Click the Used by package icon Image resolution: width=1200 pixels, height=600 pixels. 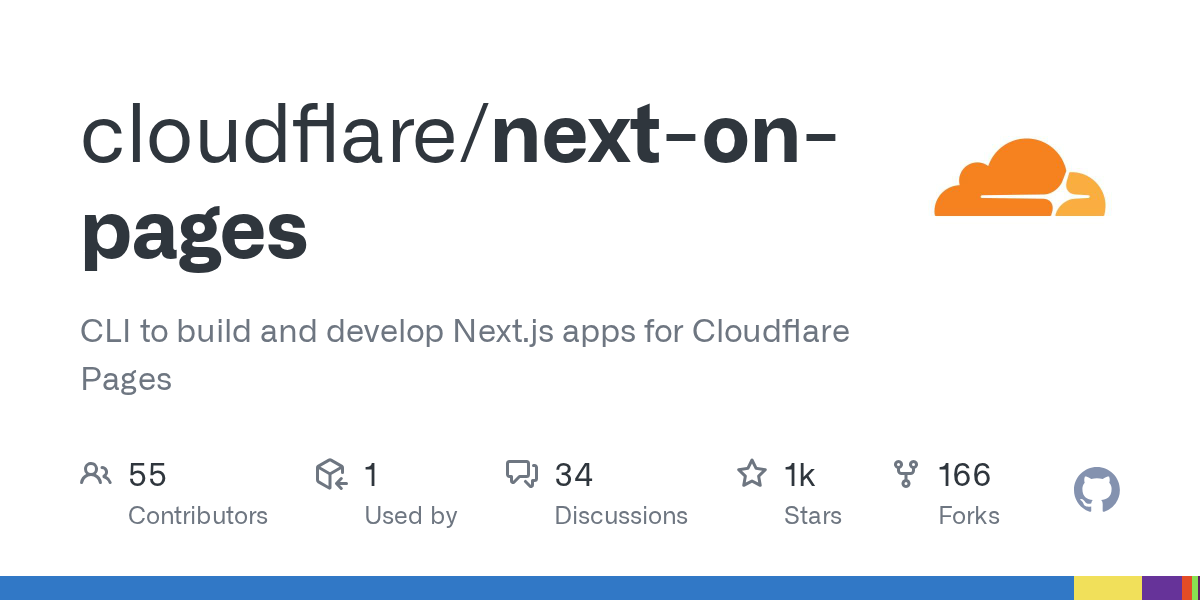click(x=330, y=474)
